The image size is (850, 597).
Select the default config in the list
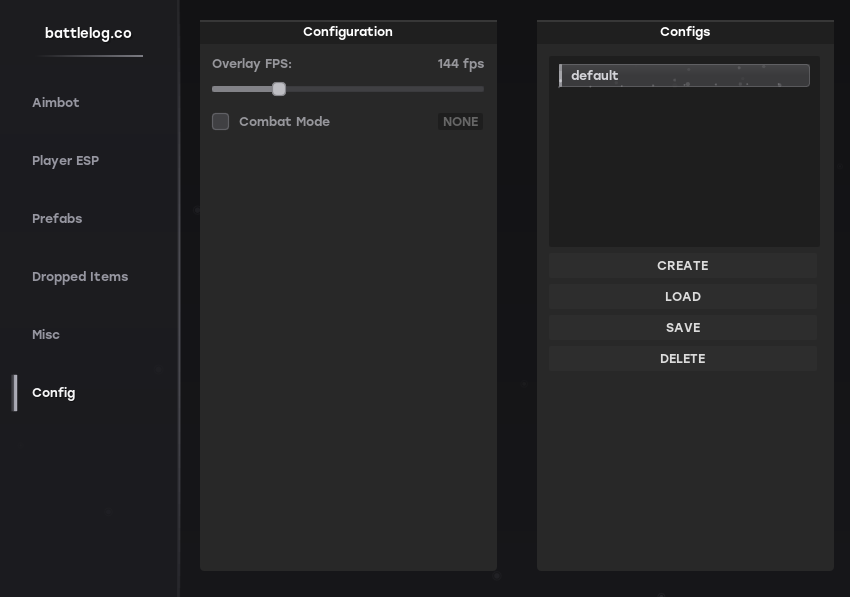click(684, 75)
